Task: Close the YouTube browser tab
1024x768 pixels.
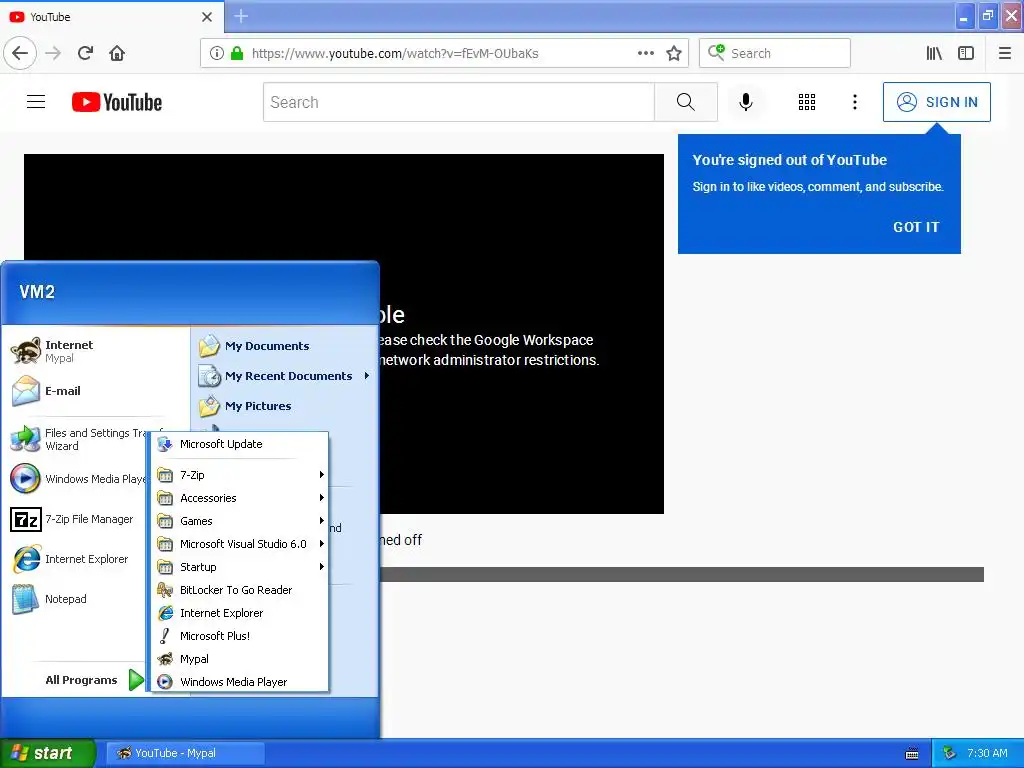Action: (207, 17)
